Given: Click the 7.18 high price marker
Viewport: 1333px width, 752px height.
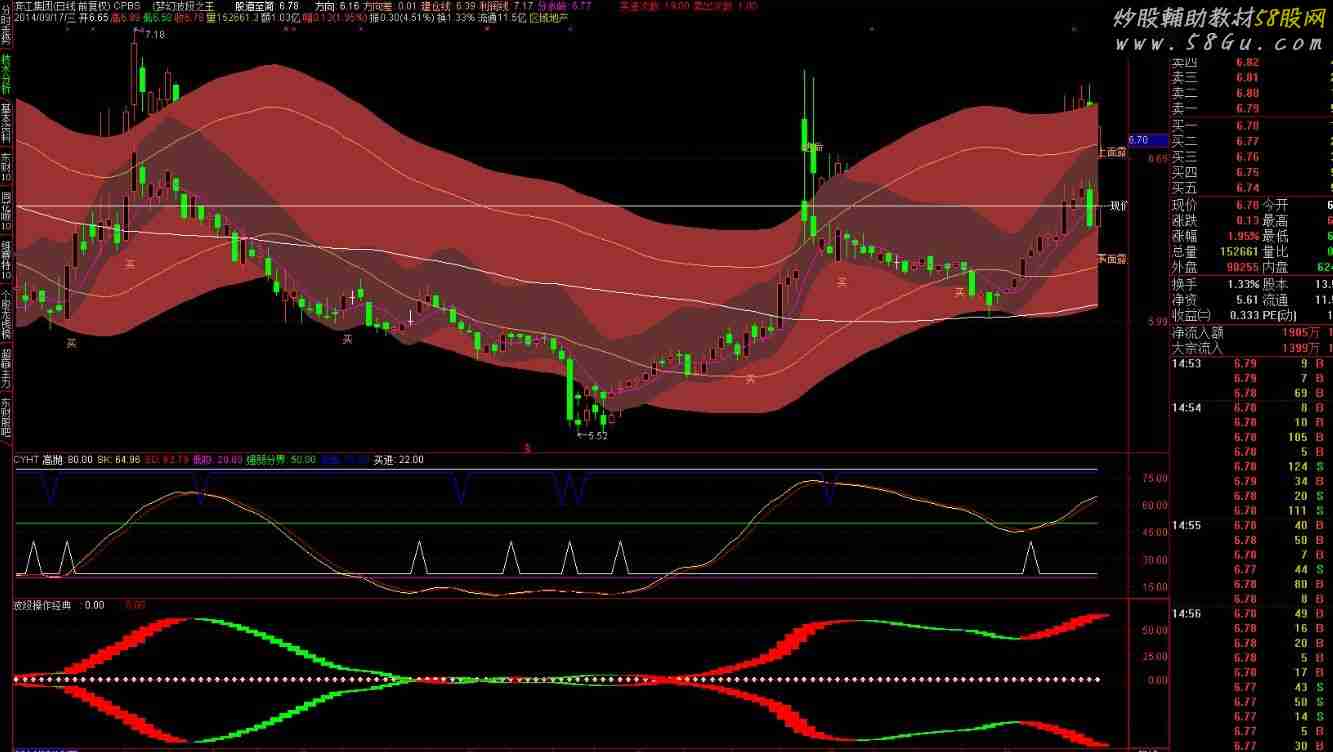Looking at the screenshot, I should point(154,36).
